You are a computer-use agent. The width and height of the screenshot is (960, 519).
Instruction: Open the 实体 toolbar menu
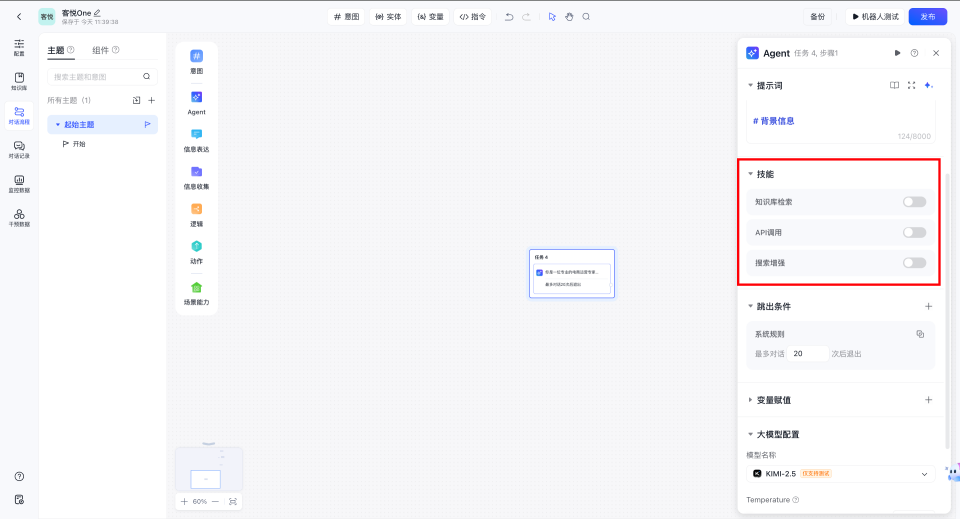pyautogui.click(x=388, y=17)
